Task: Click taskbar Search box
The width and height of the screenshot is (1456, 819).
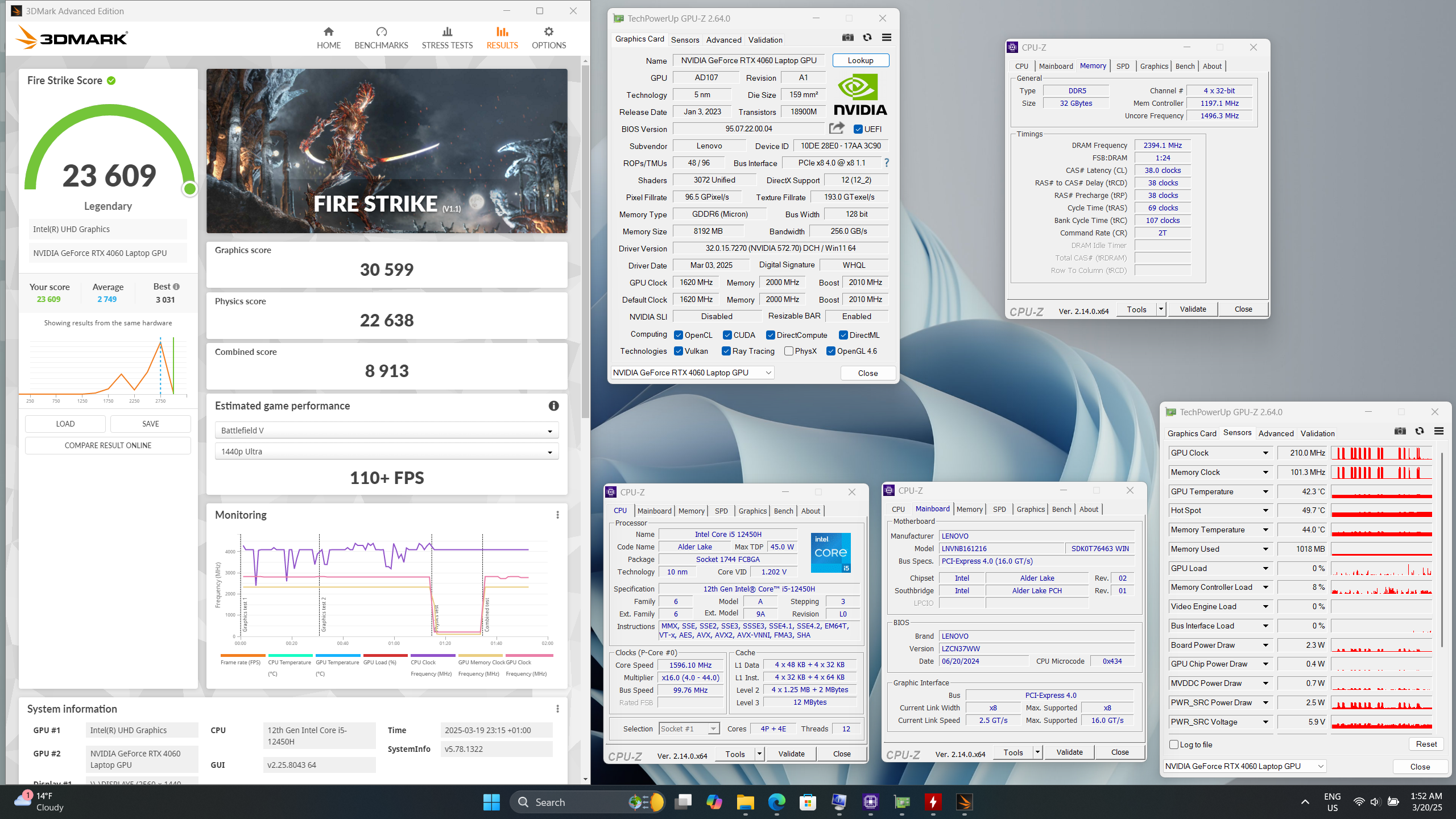Action: [589, 802]
